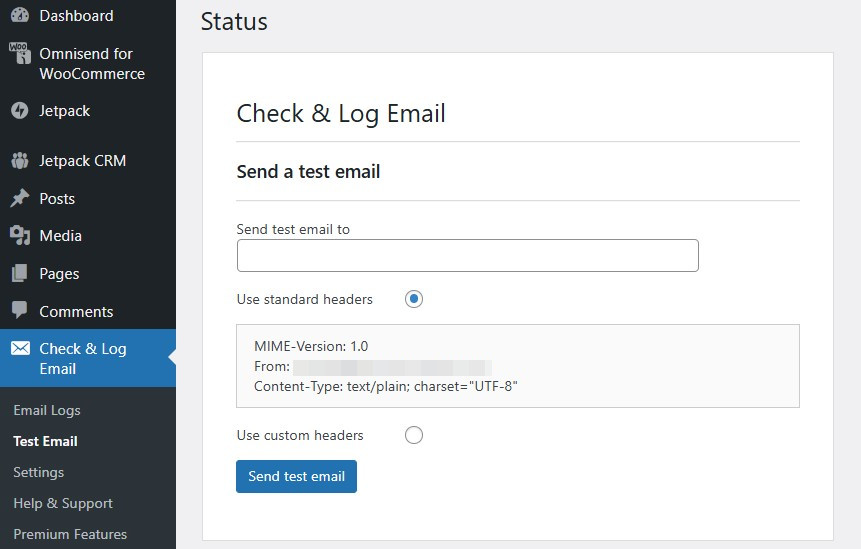Click the Use custom headers label
Image resolution: width=861 pixels, height=549 pixels.
click(300, 435)
